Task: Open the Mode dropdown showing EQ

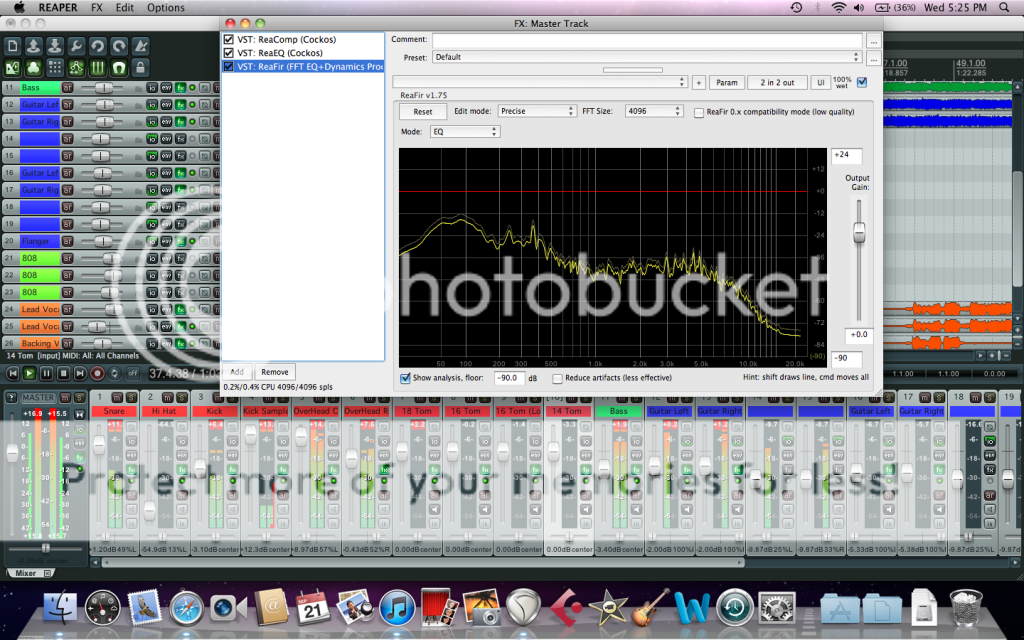Action: (x=464, y=131)
